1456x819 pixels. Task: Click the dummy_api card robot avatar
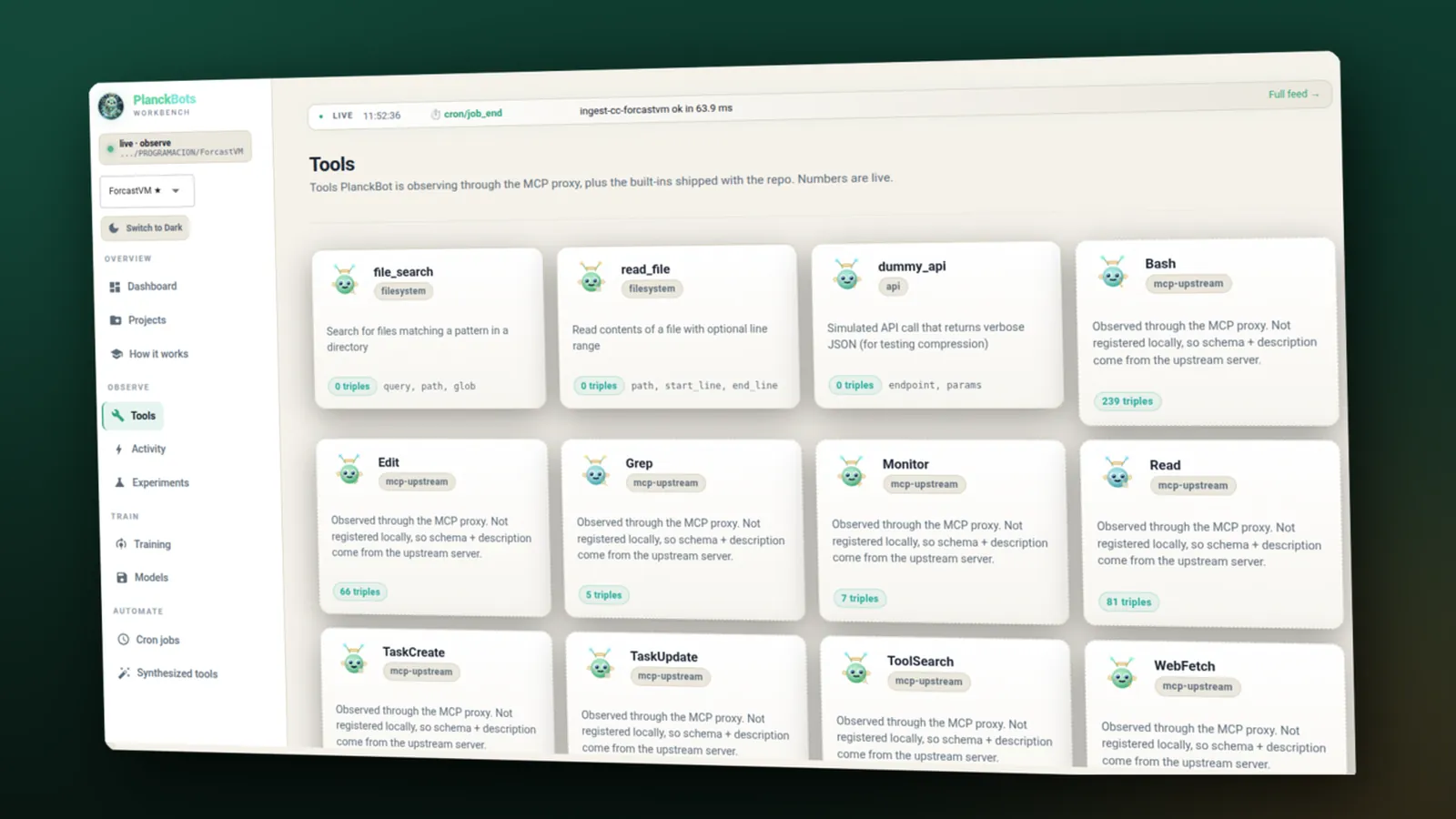(x=847, y=274)
